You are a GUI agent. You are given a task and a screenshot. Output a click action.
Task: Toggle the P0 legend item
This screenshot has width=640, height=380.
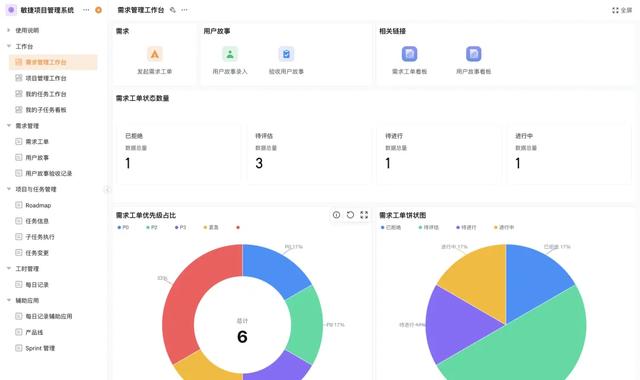pyautogui.click(x=123, y=227)
